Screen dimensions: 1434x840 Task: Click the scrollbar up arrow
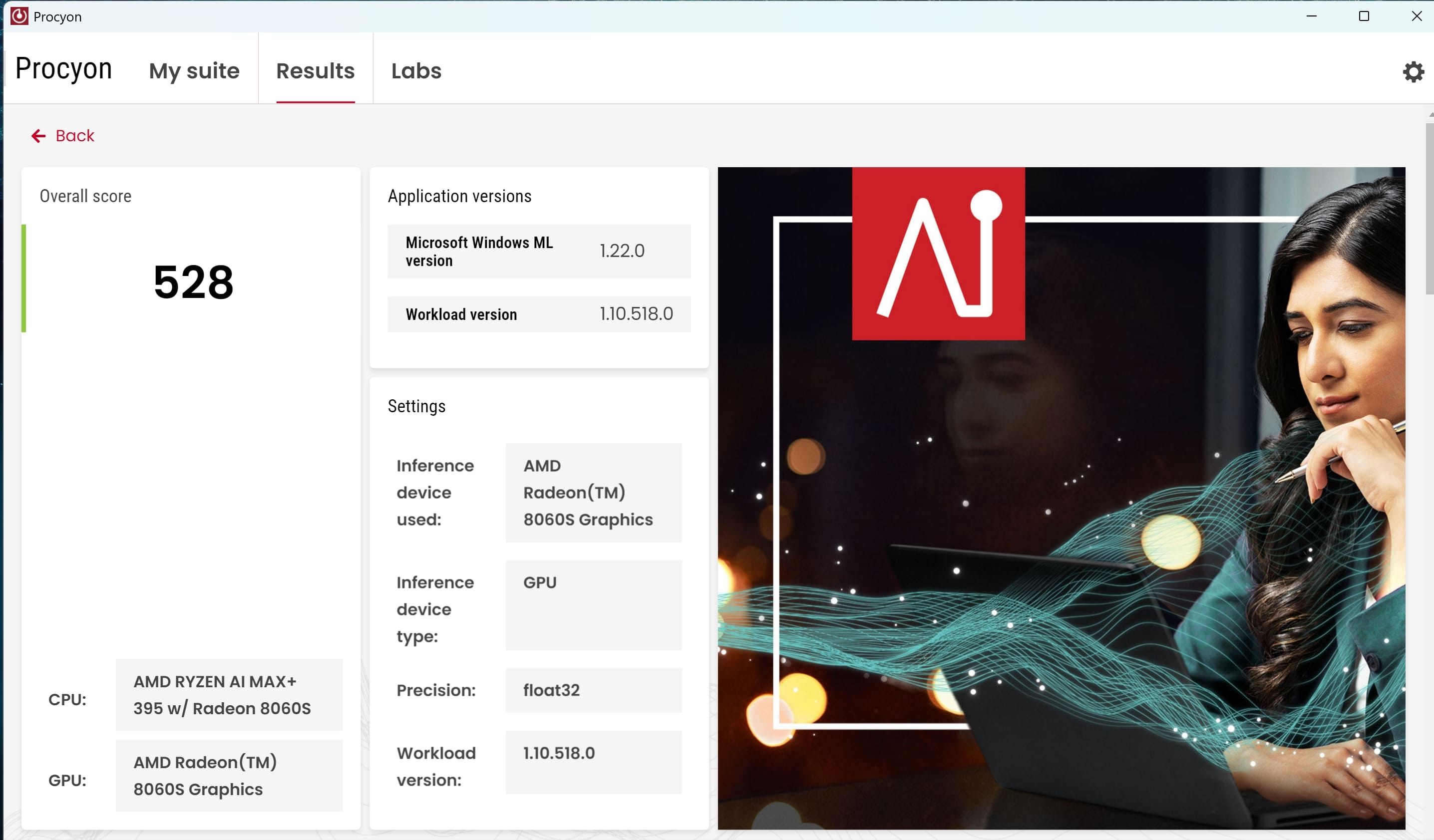1430,114
